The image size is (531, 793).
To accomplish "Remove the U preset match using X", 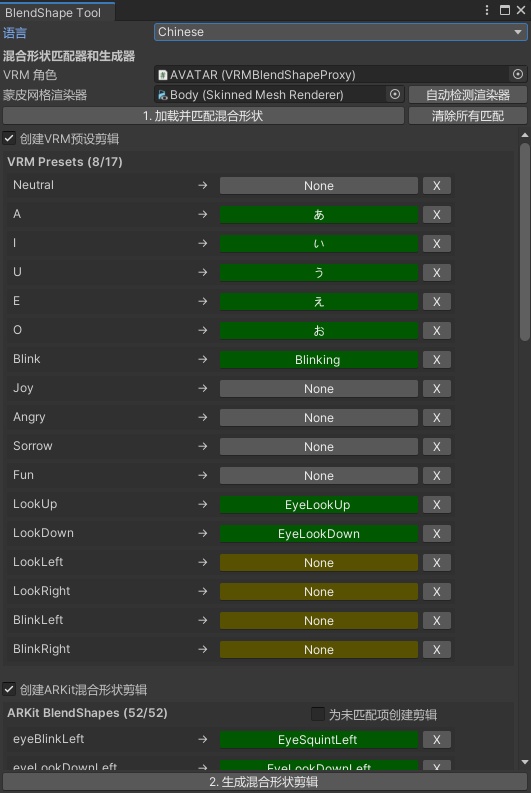I will pos(436,273).
